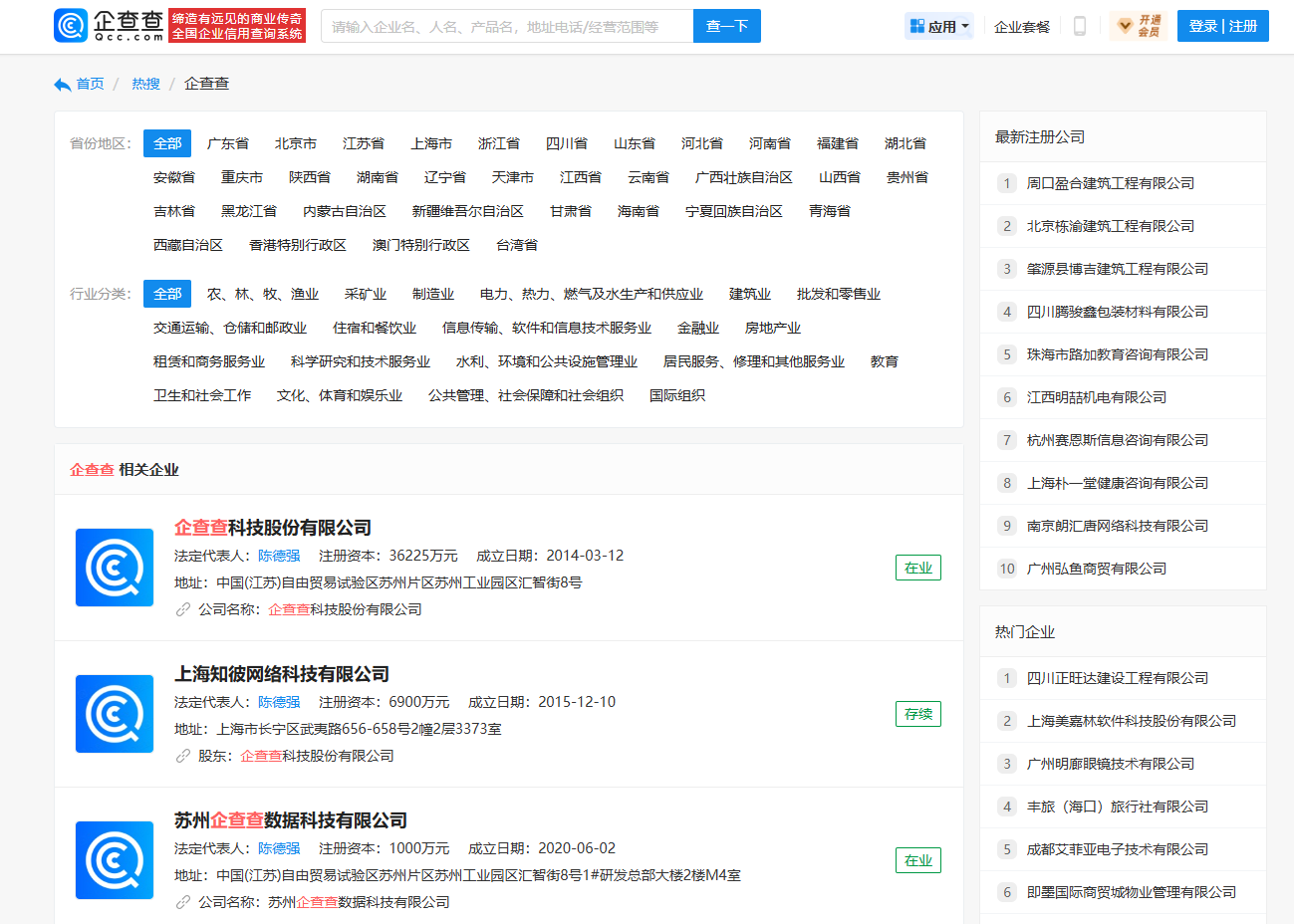Viewport: 1294px width, 924px height.
Task: Click the 苏州企查查数据科技 company logo
Action: tap(115, 860)
